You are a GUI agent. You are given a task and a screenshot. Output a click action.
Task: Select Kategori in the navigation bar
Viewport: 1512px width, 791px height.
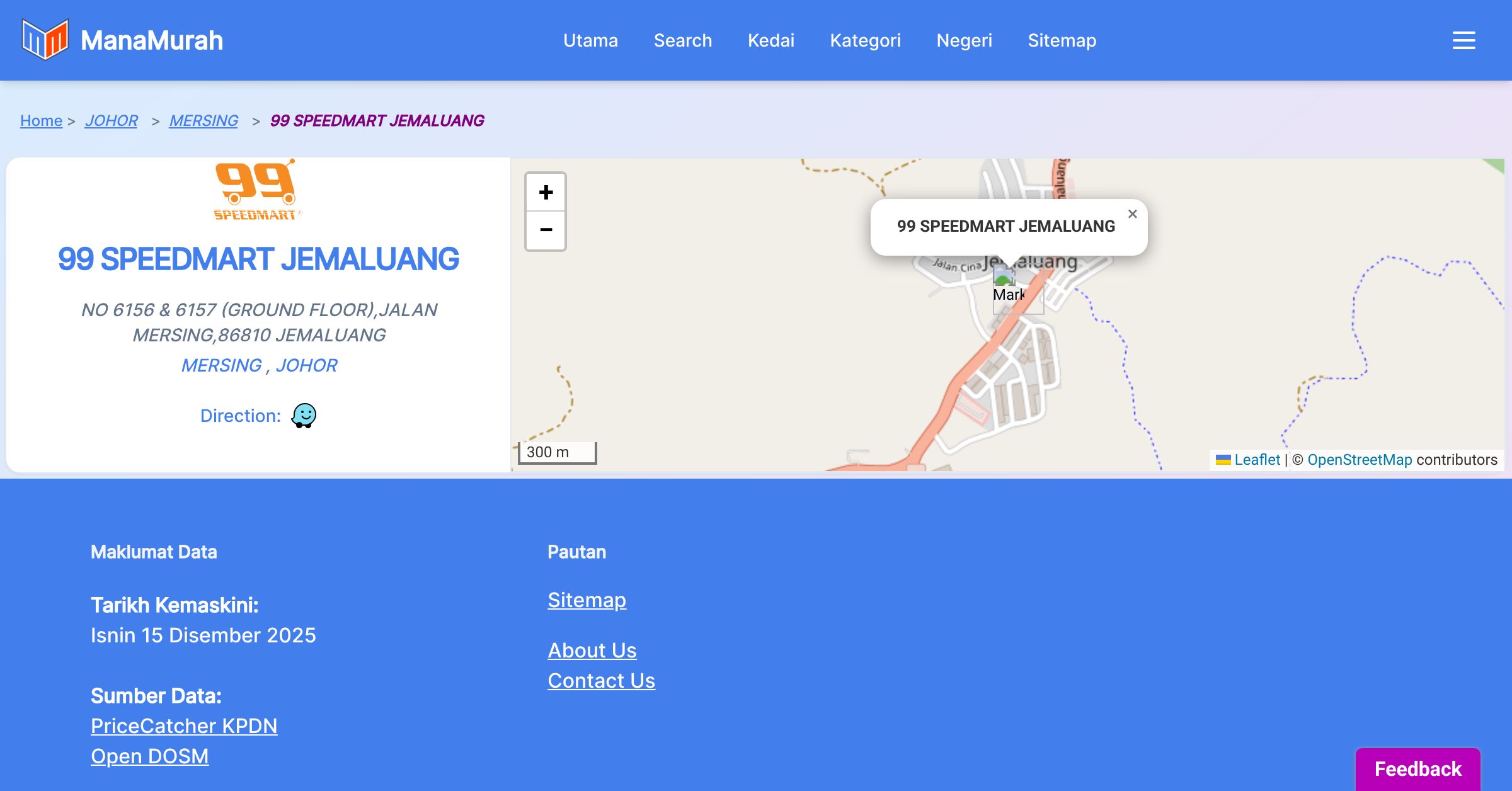tap(865, 40)
